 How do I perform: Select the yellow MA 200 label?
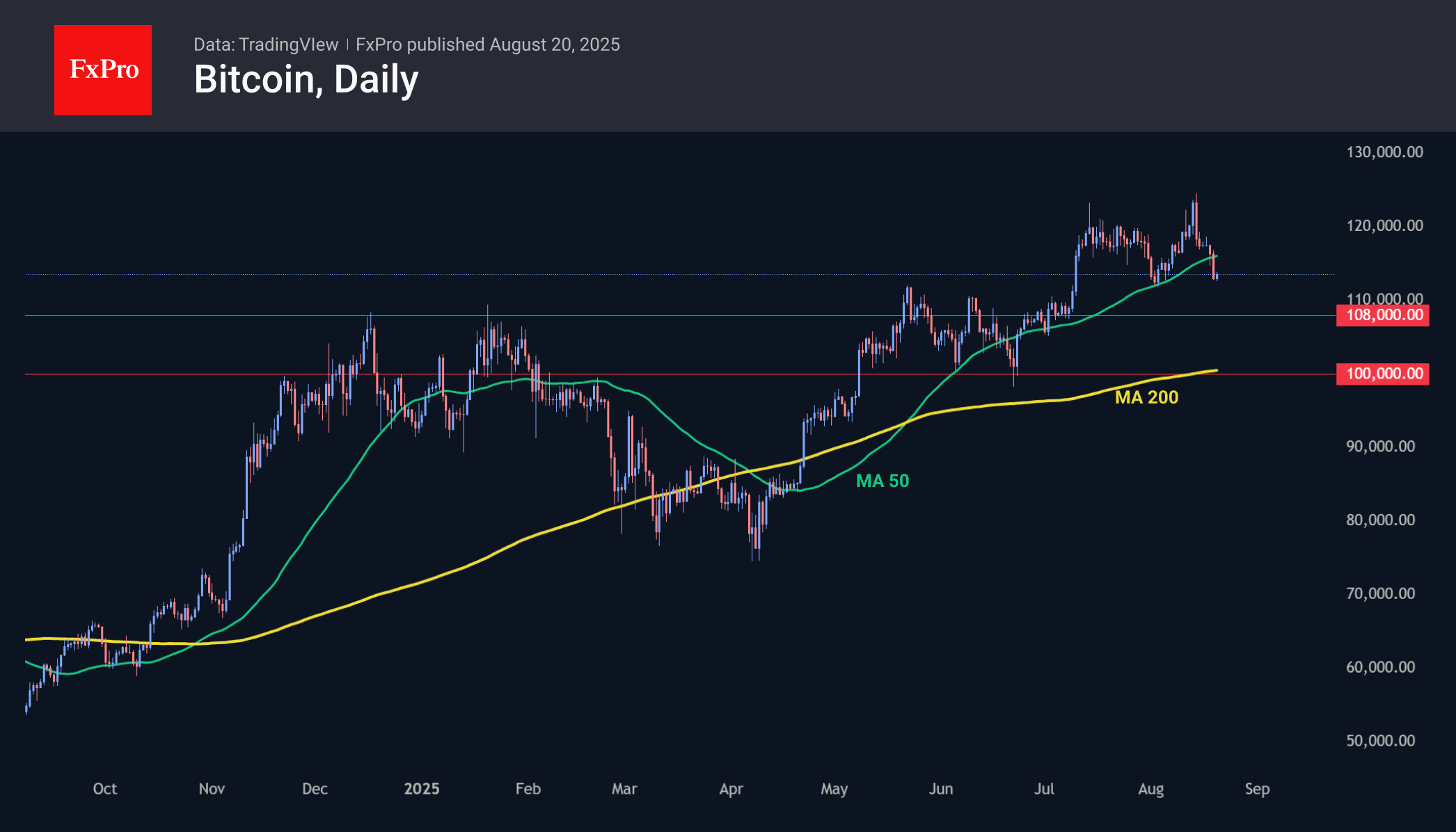tap(1146, 397)
